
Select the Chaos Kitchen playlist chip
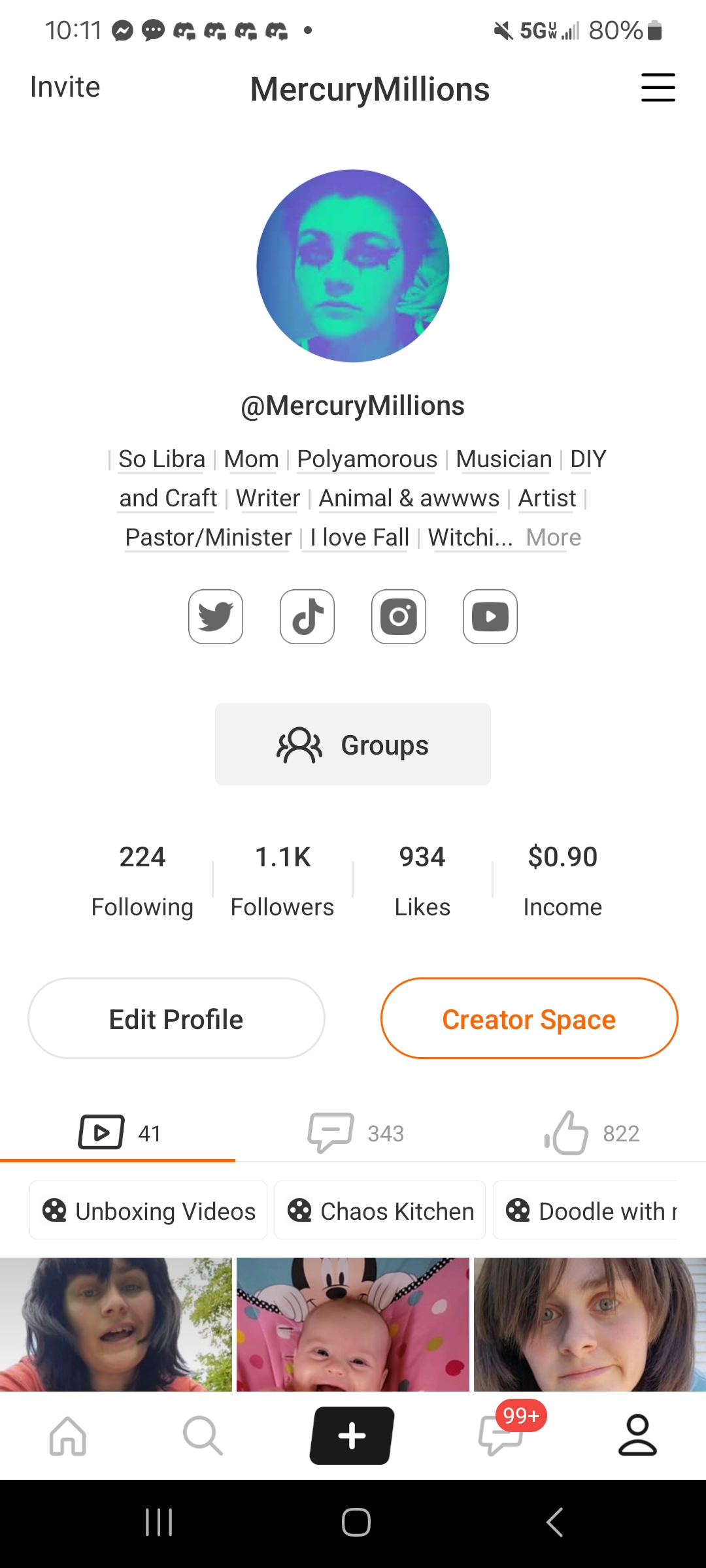[x=380, y=1210]
